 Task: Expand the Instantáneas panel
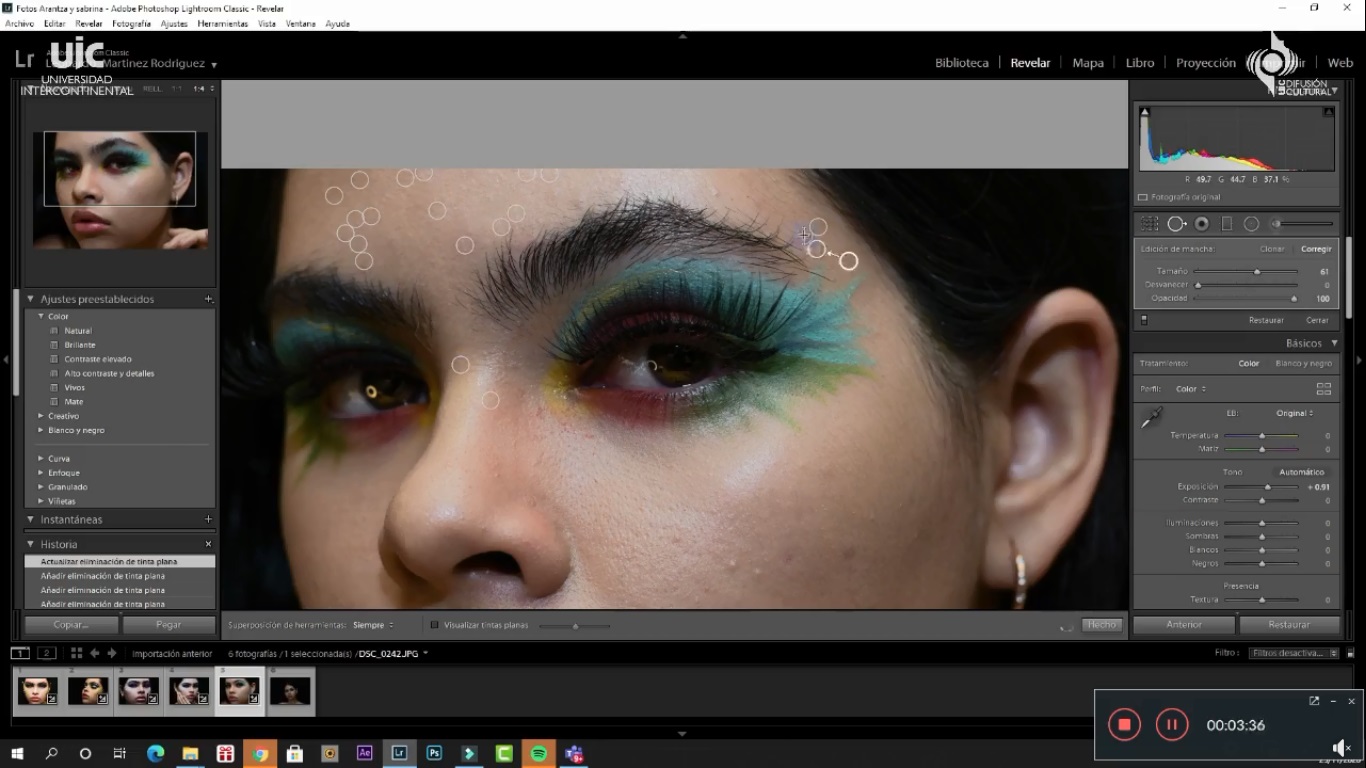(x=30, y=519)
